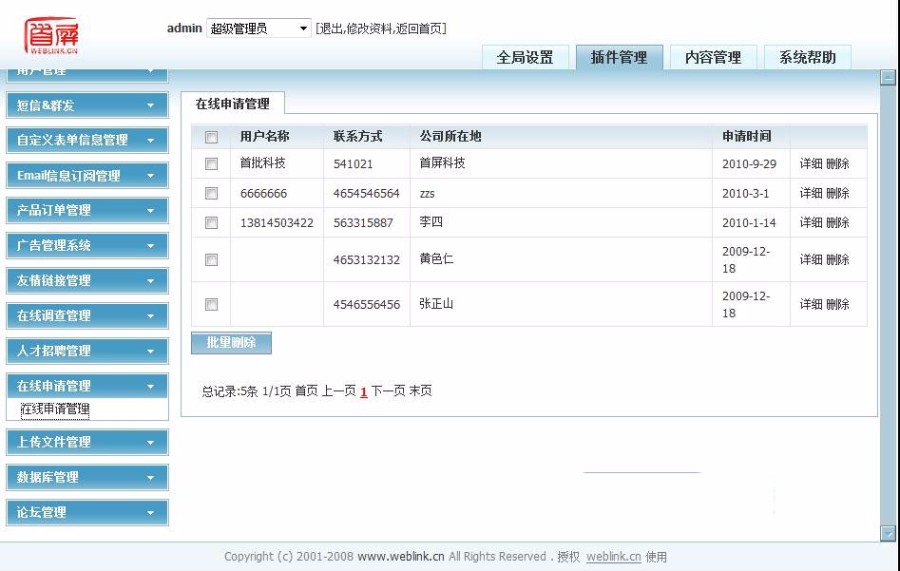Check the row for 首批科技

click(211, 164)
